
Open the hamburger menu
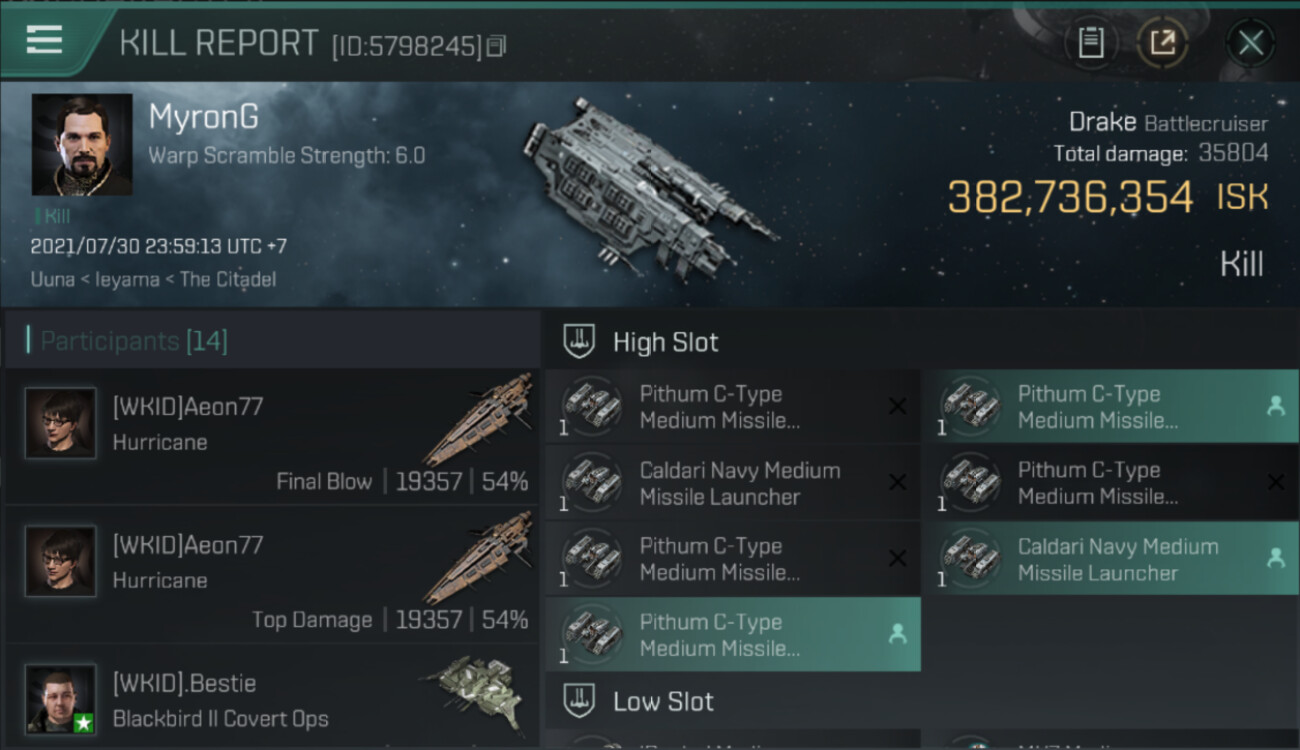pos(44,40)
